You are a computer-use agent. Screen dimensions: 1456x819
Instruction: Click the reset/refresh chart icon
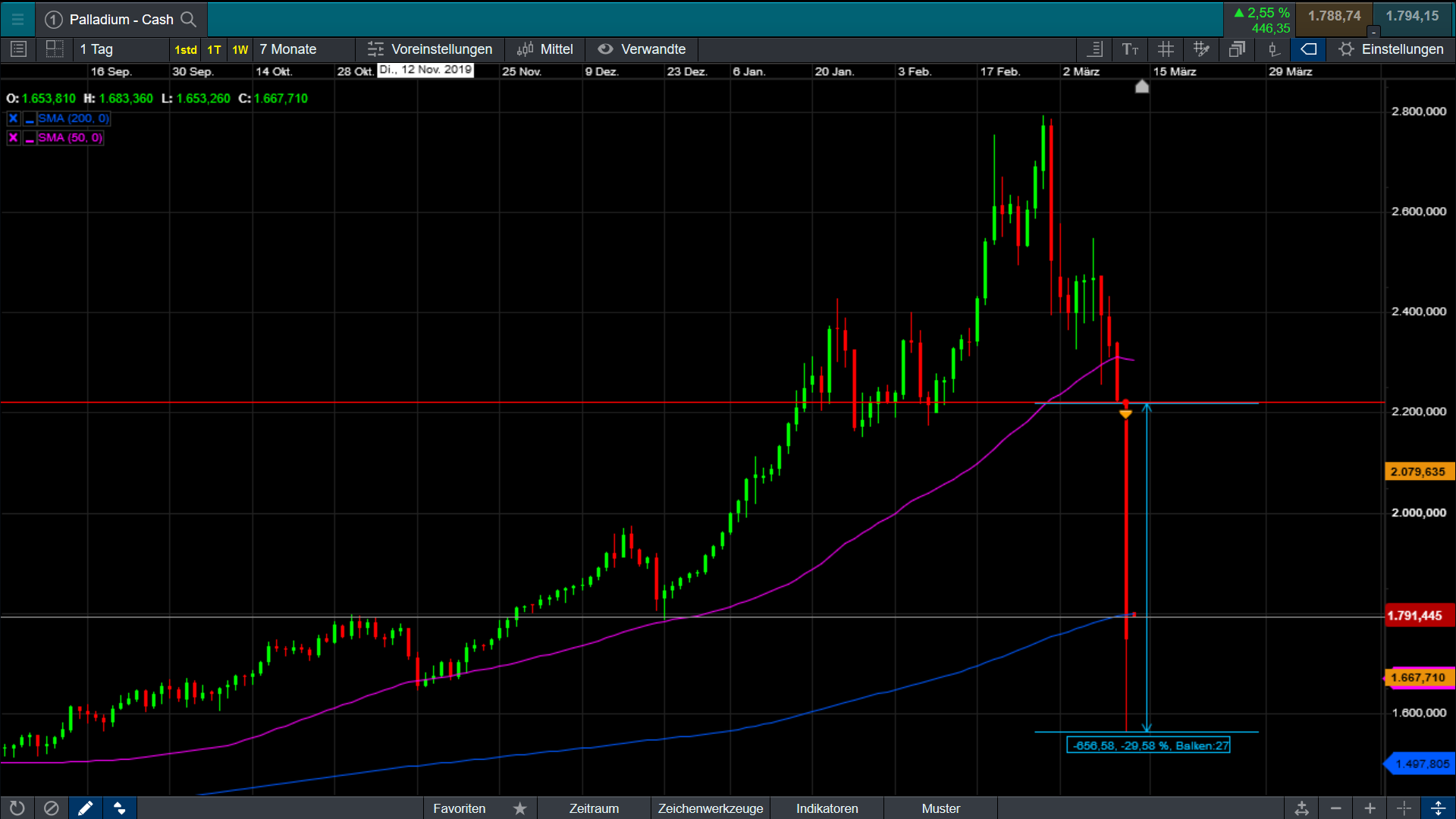point(17,808)
